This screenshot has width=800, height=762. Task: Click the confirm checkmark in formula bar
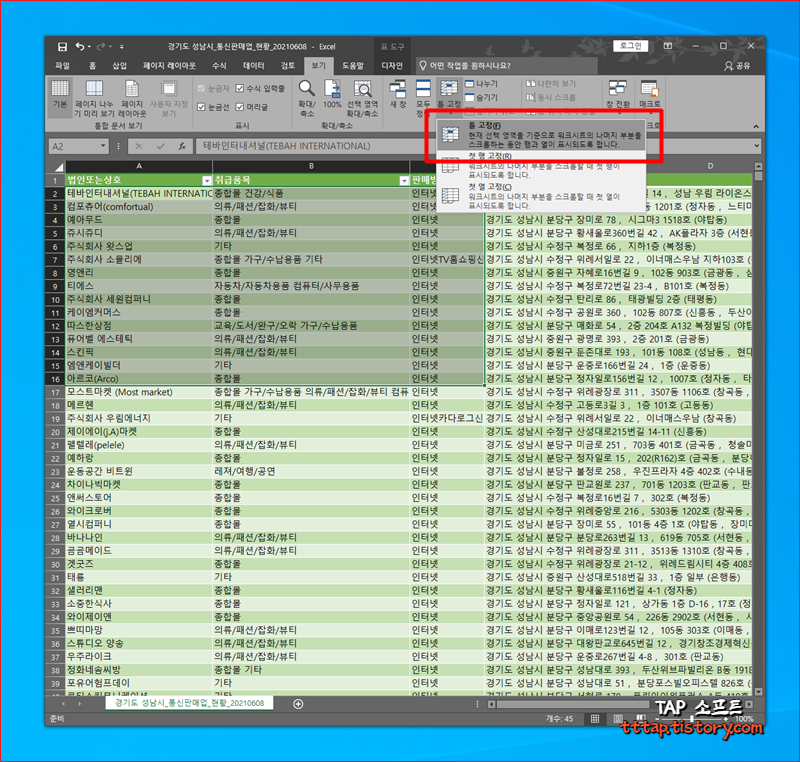pos(160,146)
